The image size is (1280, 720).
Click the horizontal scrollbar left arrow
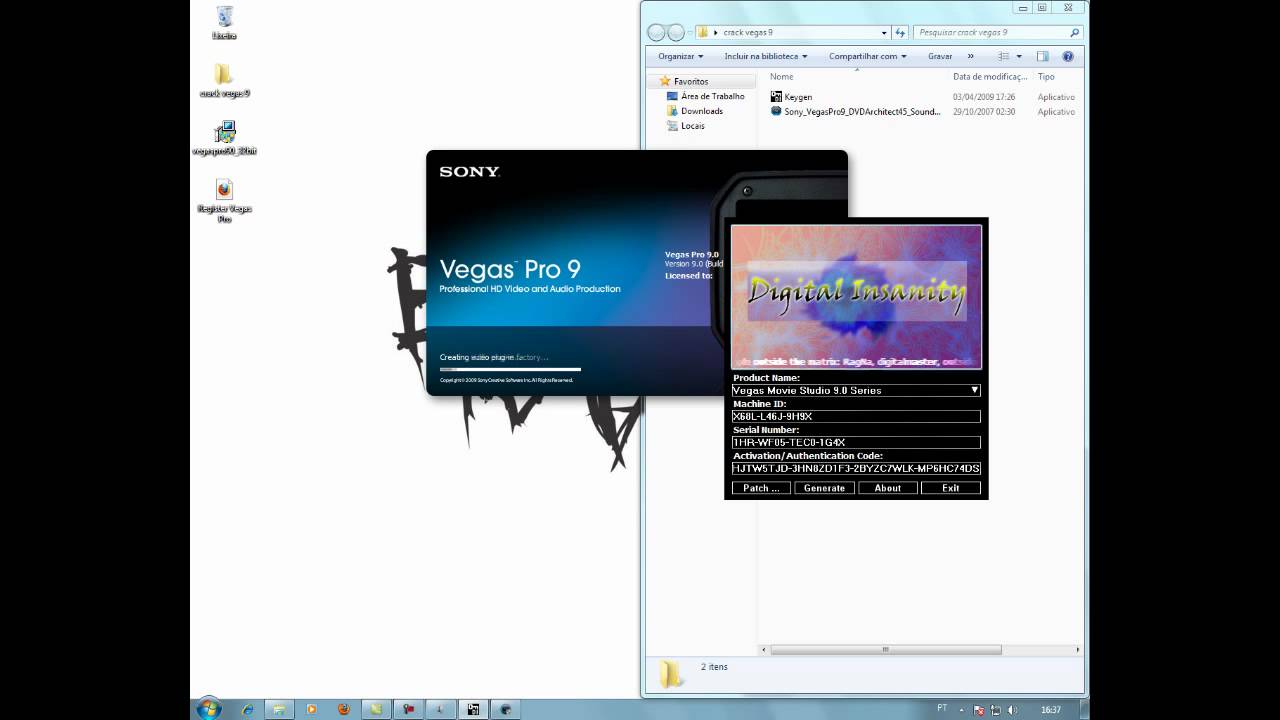tap(765, 649)
